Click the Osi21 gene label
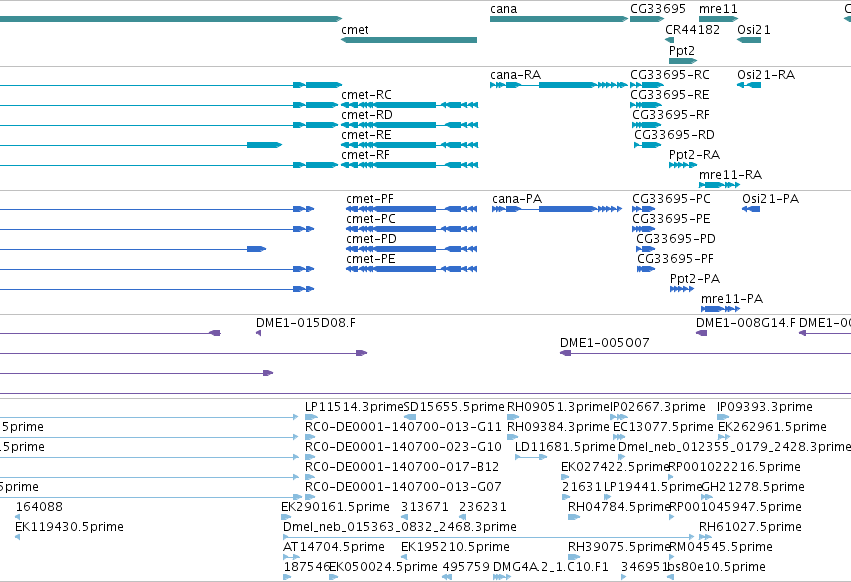The width and height of the screenshot is (851, 582). pos(754,29)
